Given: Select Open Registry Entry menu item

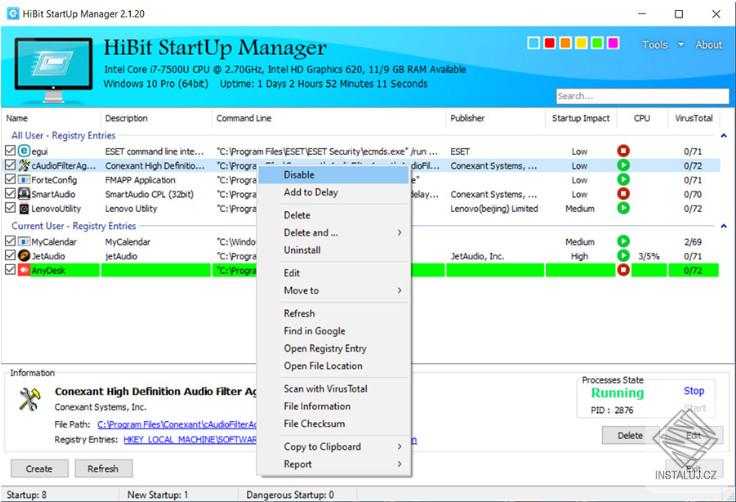Looking at the screenshot, I should (335, 348).
